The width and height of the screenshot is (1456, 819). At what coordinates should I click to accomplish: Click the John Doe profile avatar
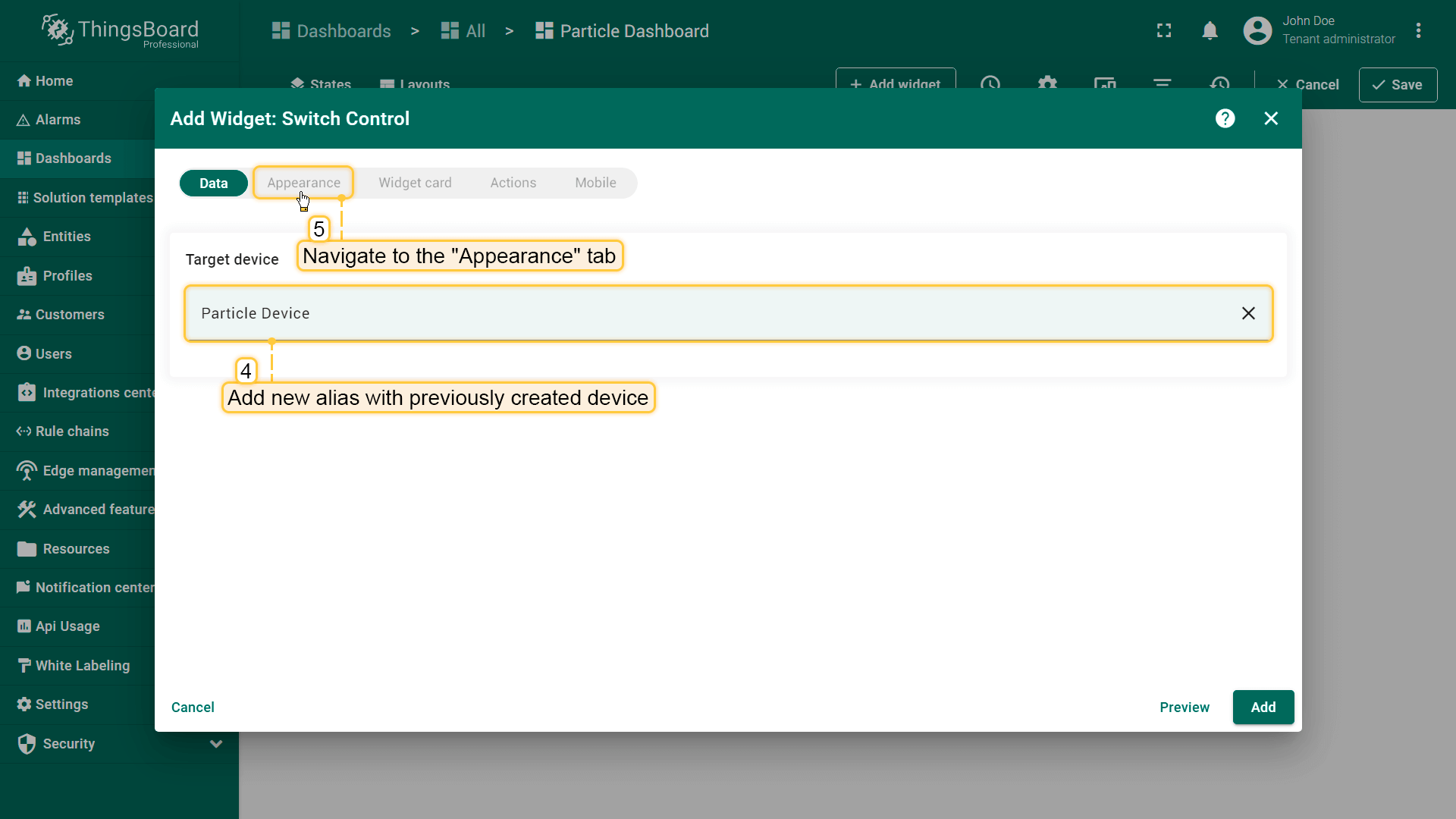[1257, 31]
